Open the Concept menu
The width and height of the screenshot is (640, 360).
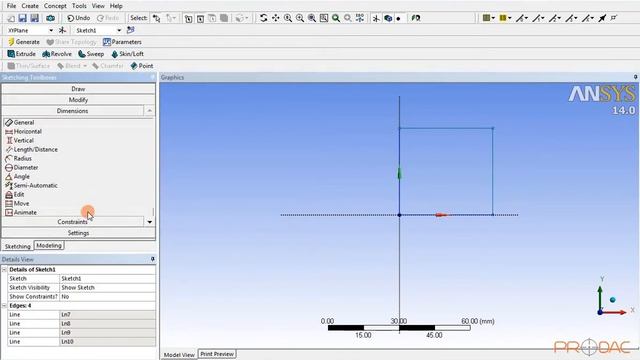(55, 6)
